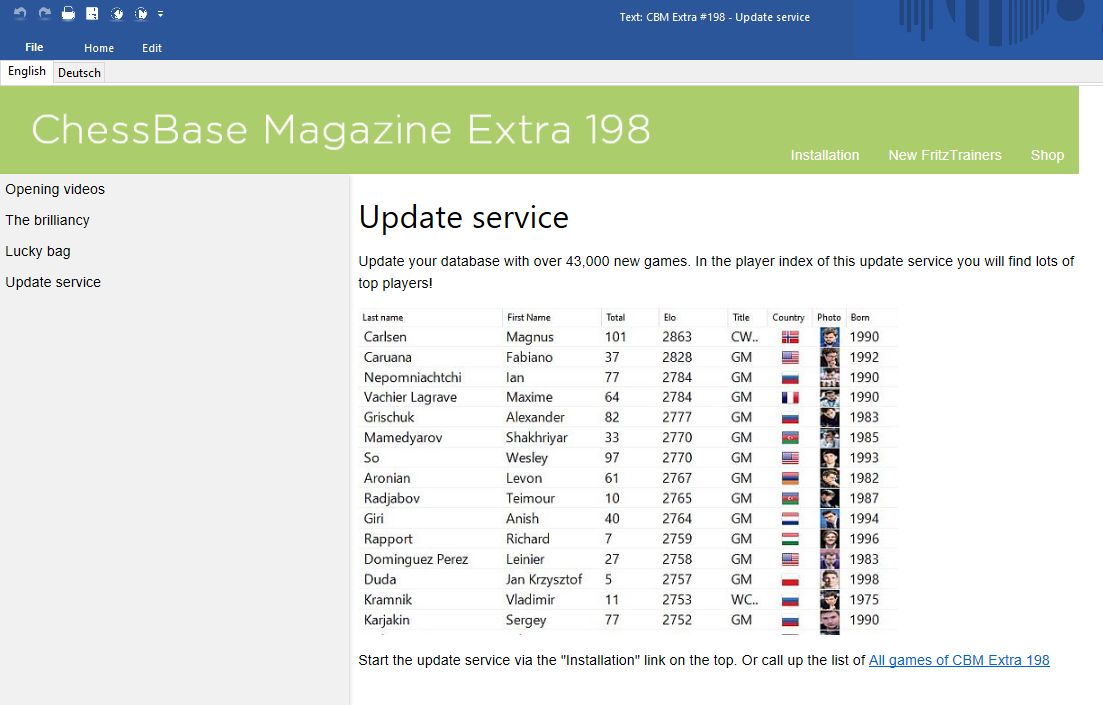Click Caruana's player photo
Viewport: 1103px width, 705px height.
829,357
